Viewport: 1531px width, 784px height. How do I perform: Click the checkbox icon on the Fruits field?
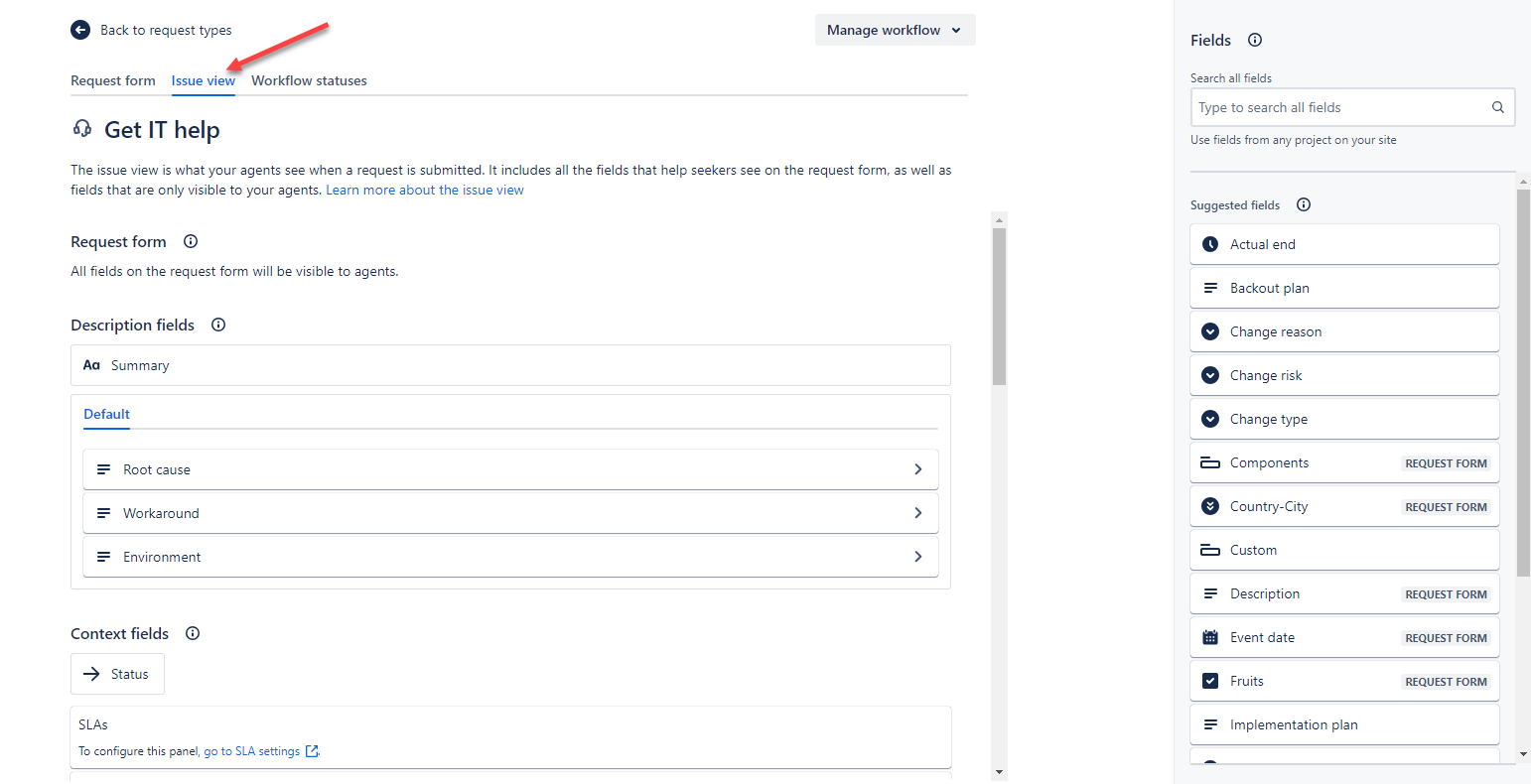pos(1210,680)
